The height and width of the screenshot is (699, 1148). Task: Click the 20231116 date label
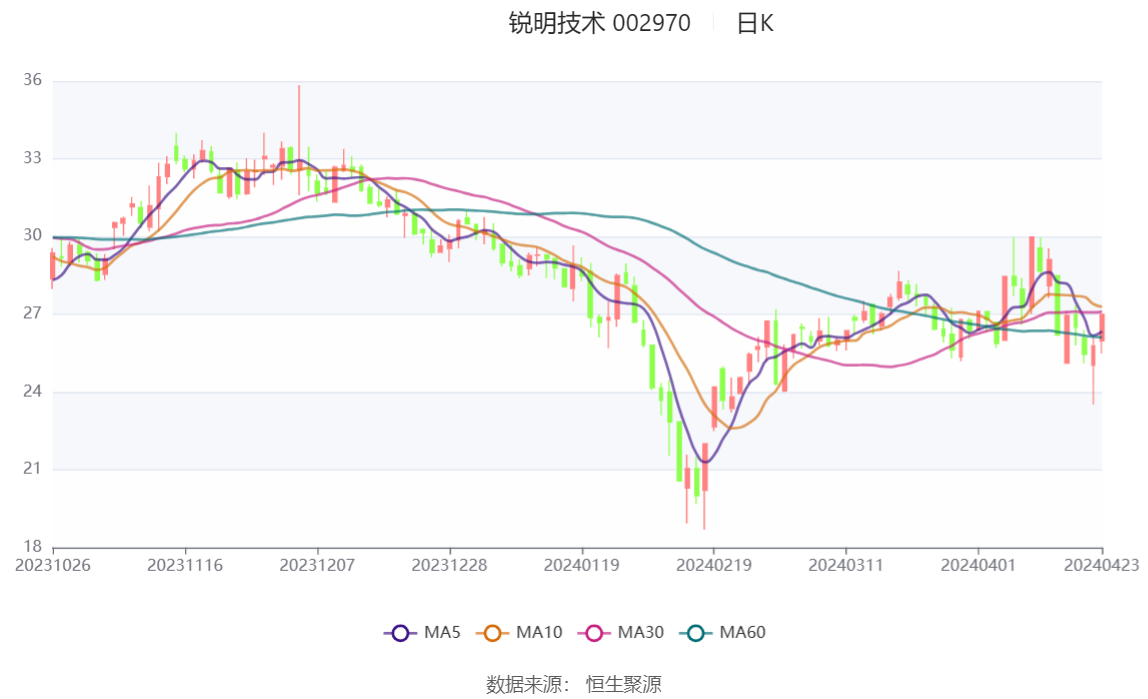click(x=185, y=565)
